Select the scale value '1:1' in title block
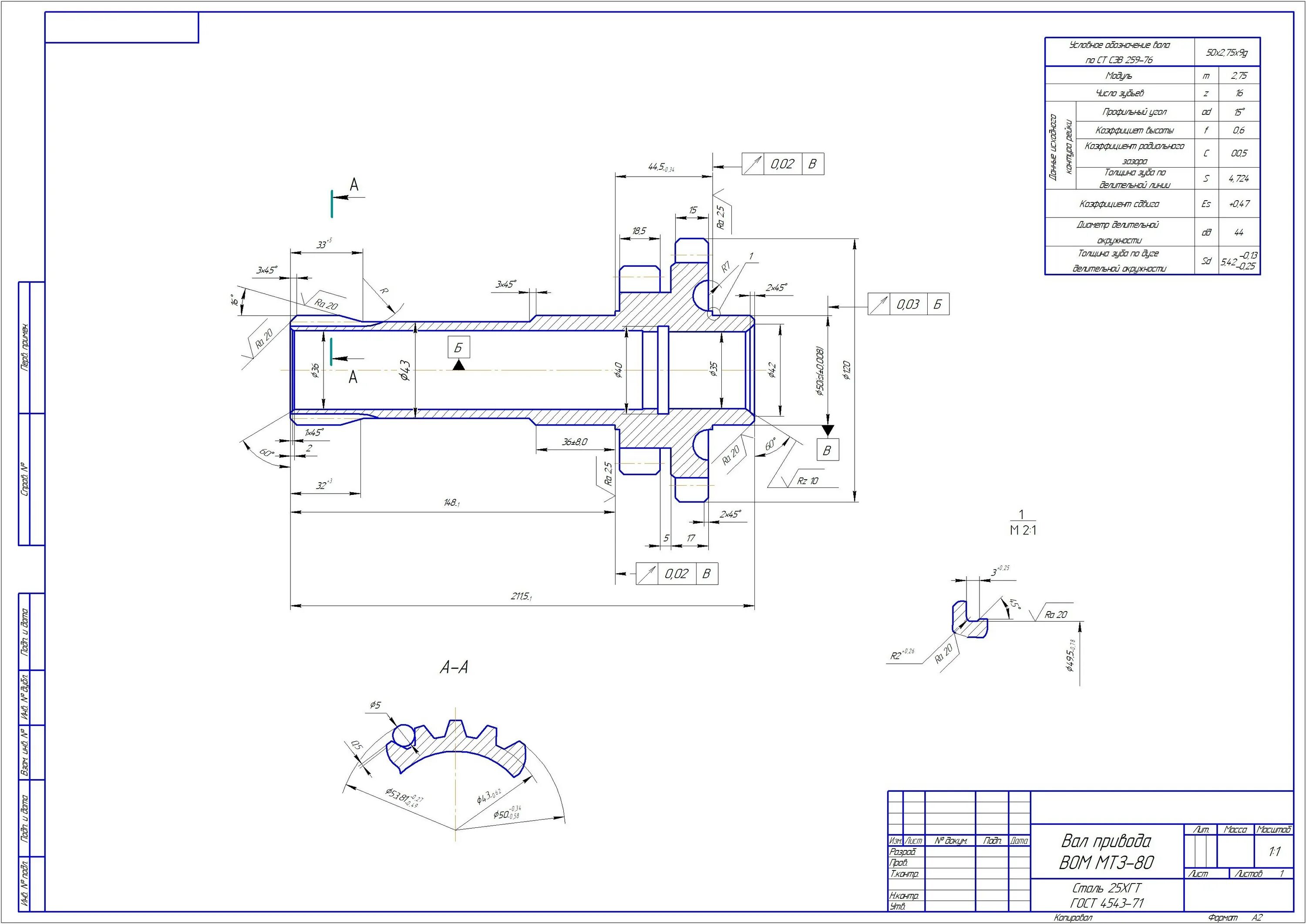The height and width of the screenshot is (924, 1306). pyautogui.click(x=1274, y=852)
